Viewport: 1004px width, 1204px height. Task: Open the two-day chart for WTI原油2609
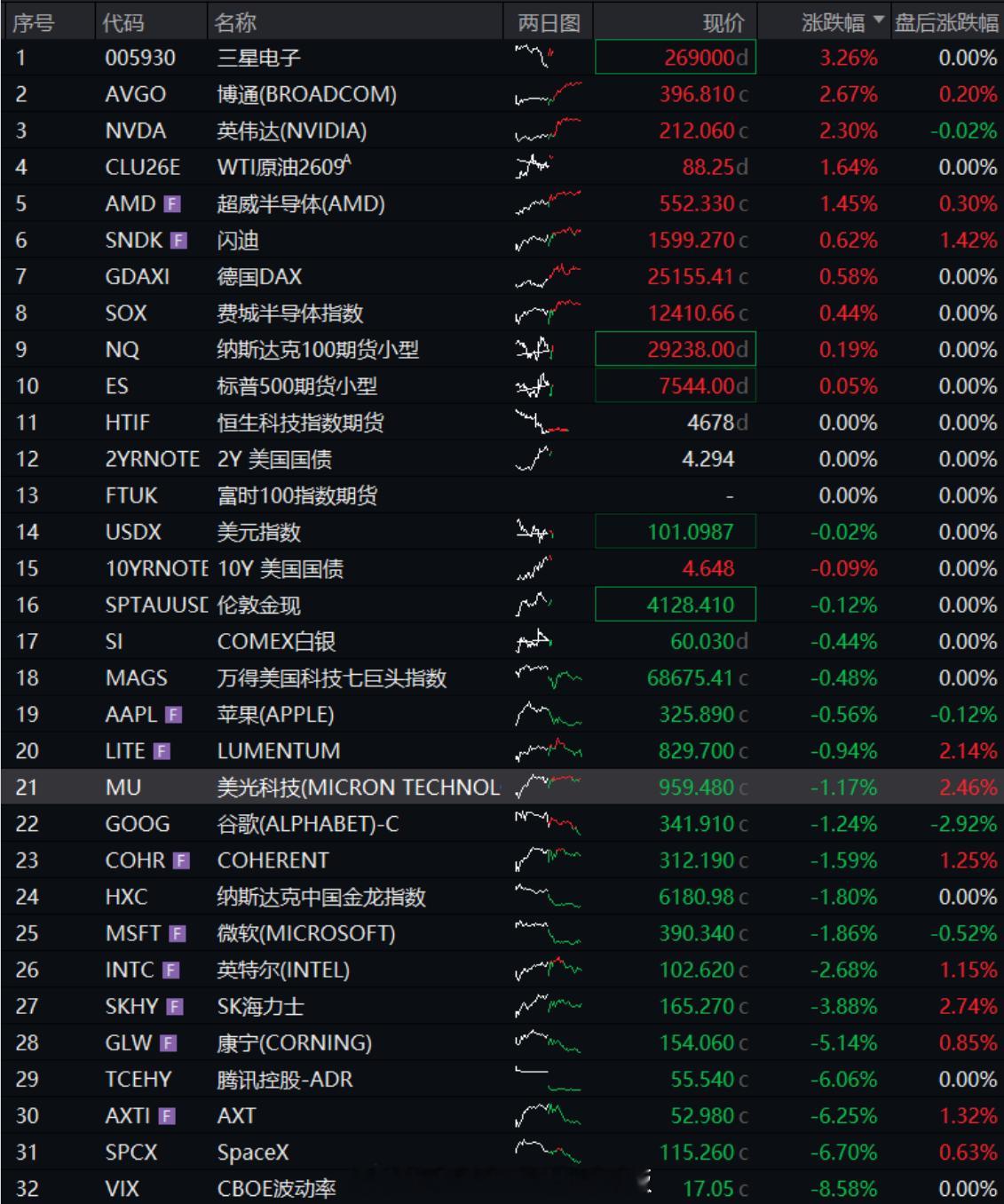[534, 167]
